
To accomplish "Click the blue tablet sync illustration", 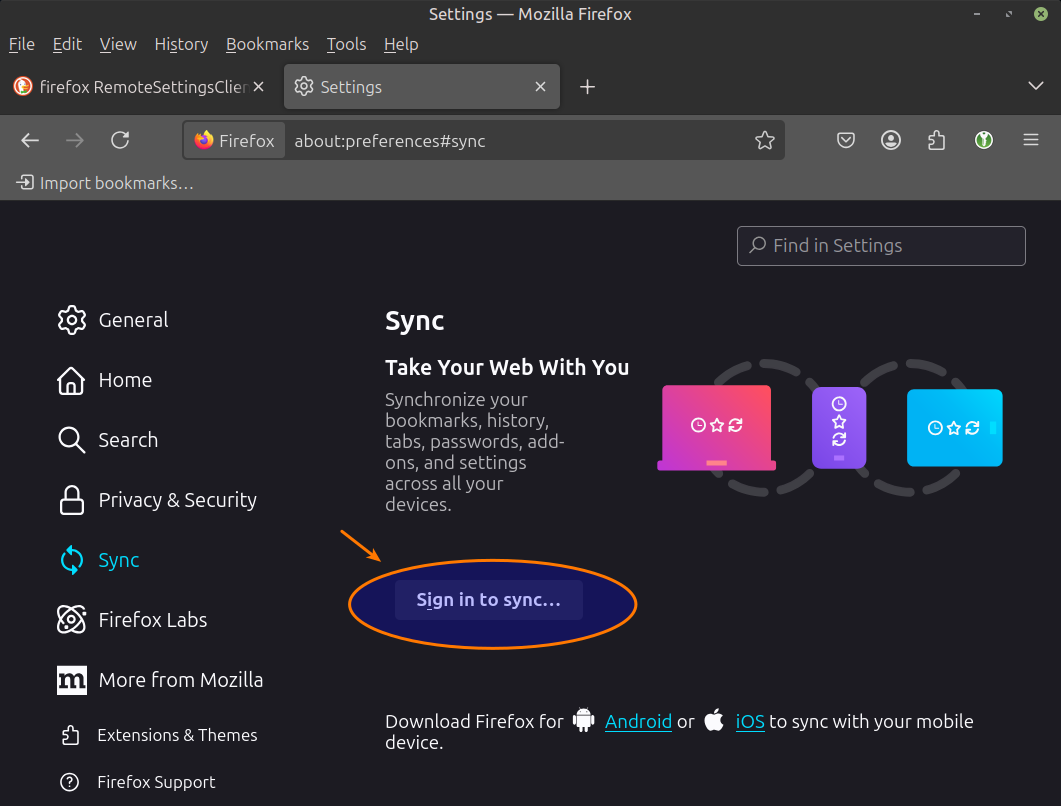I will click(955, 428).
